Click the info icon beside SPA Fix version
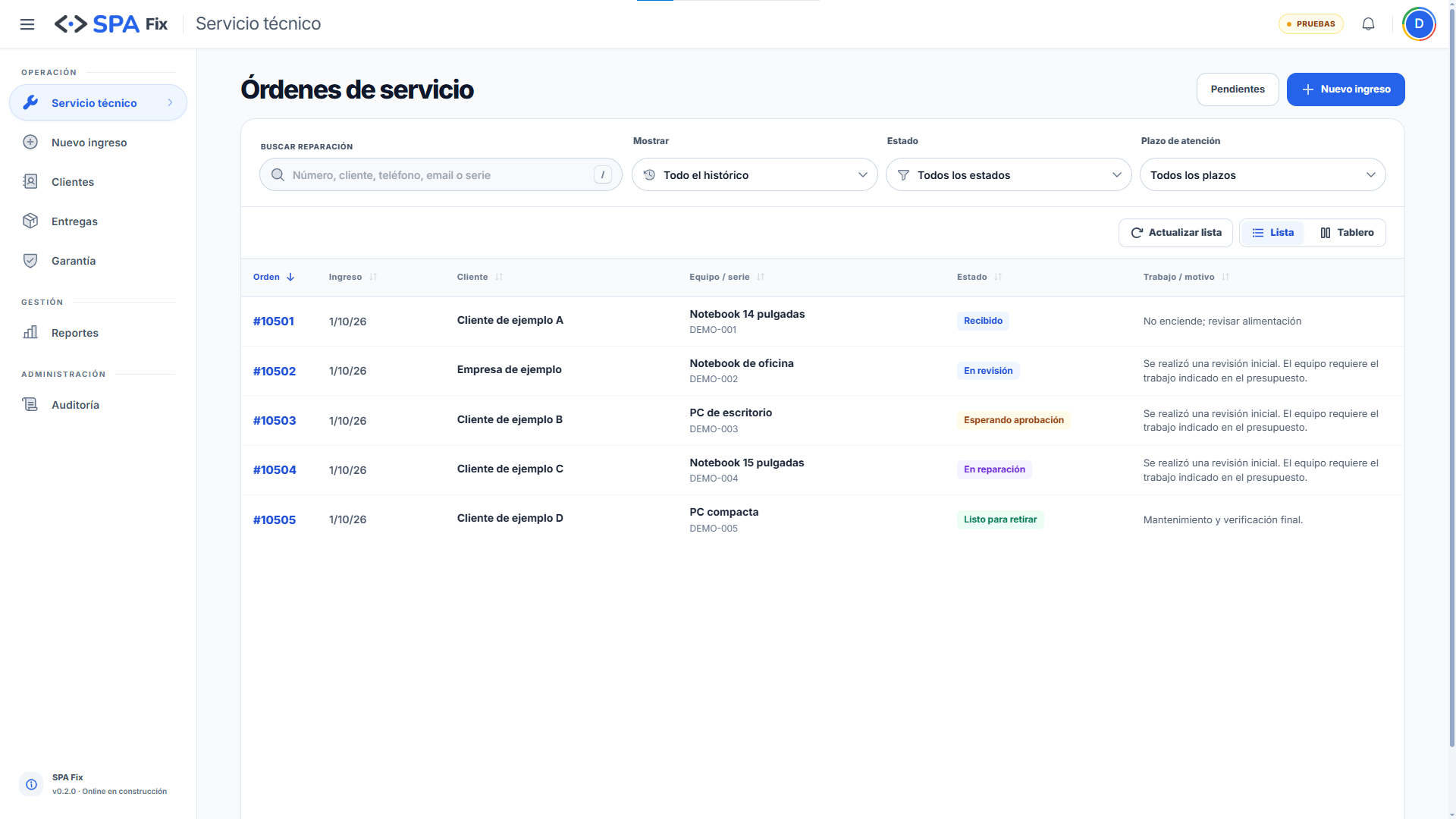 pyautogui.click(x=31, y=784)
